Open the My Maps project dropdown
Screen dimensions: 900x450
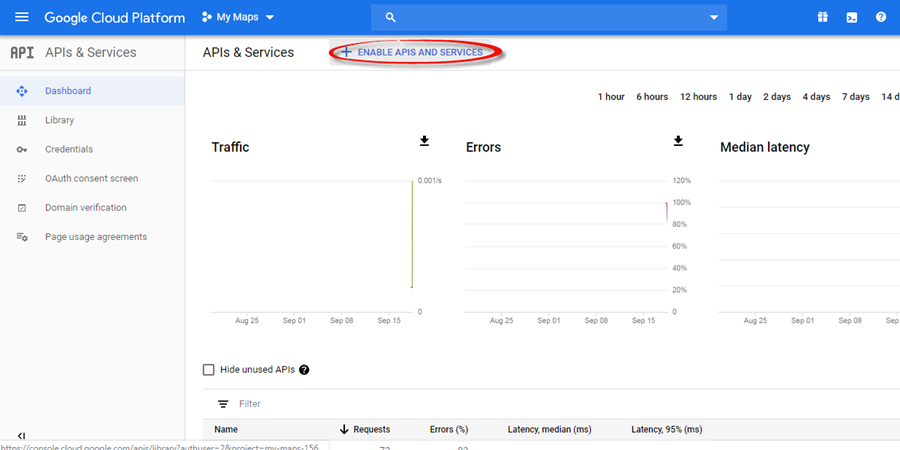pyautogui.click(x=238, y=17)
